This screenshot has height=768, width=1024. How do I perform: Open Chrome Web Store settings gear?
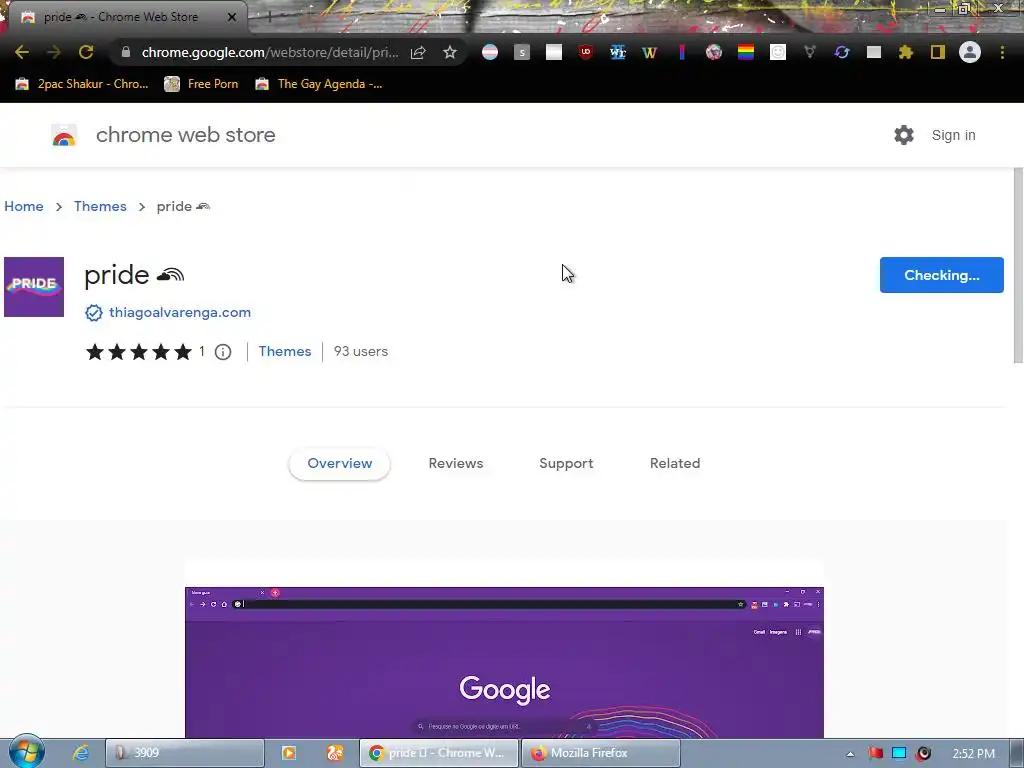[904, 135]
